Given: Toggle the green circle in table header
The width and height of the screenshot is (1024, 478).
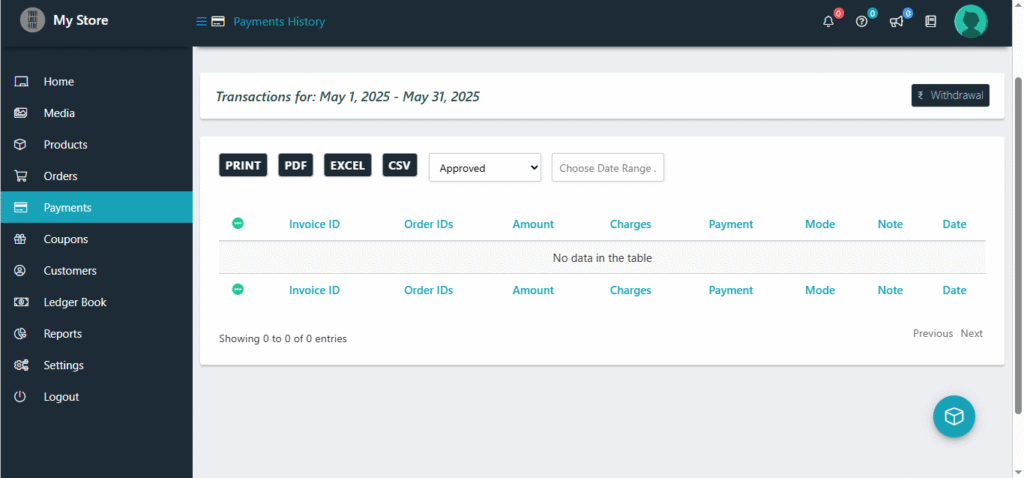Looking at the screenshot, I should (238, 223).
